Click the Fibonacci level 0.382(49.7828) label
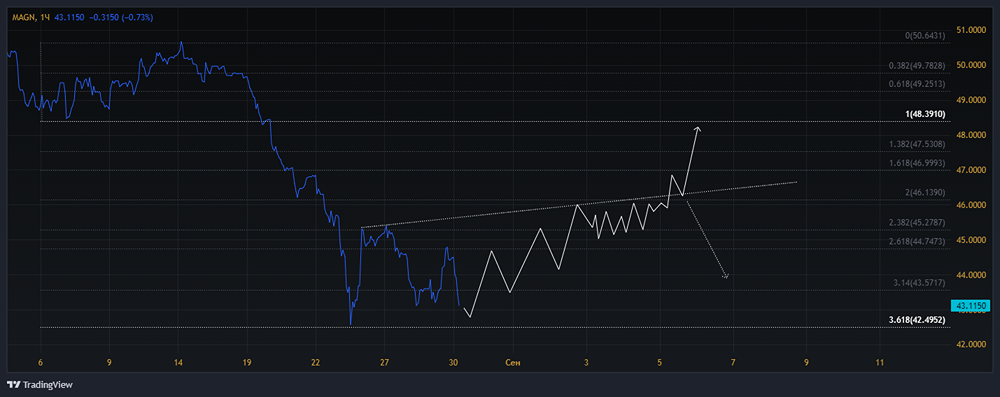 (x=917, y=66)
